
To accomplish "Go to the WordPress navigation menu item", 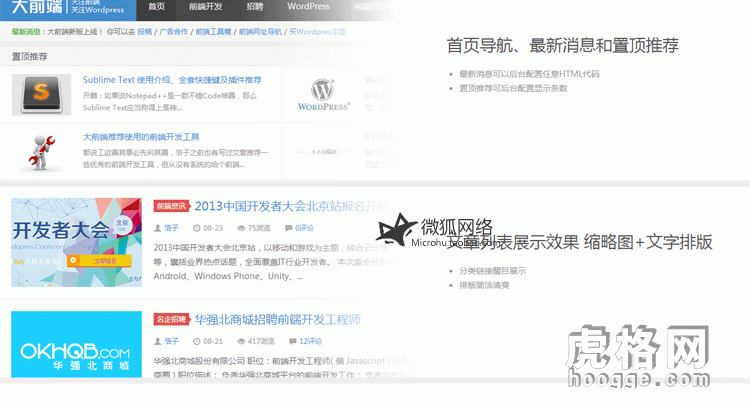I will tap(308, 7).
